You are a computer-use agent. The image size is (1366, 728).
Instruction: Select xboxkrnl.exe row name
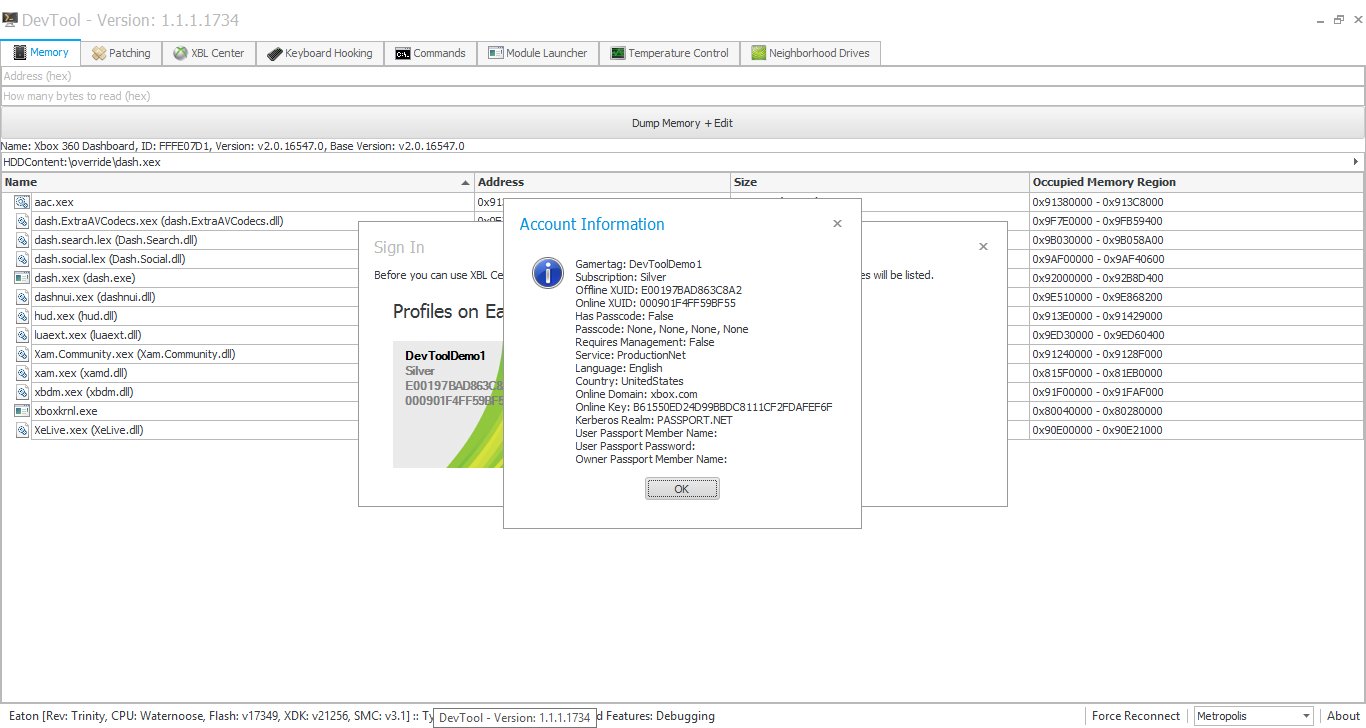pyautogui.click(x=66, y=411)
